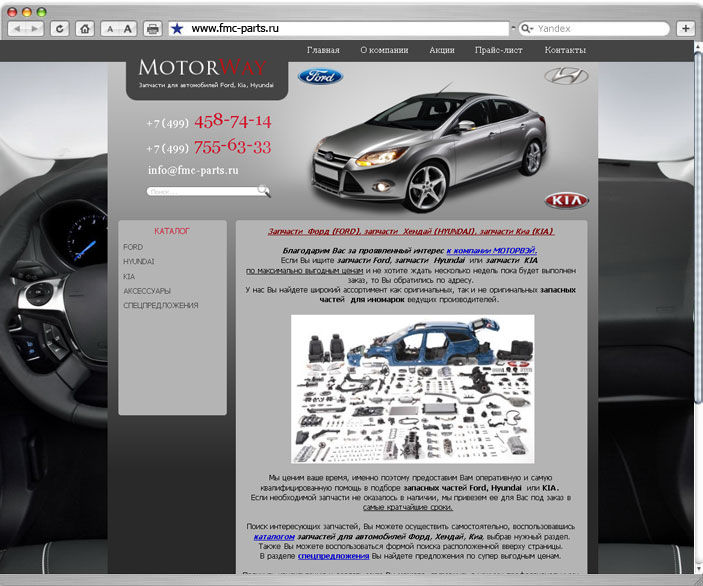703x586 pixels.
Task: Open the Акции menu item
Action: coord(442,50)
